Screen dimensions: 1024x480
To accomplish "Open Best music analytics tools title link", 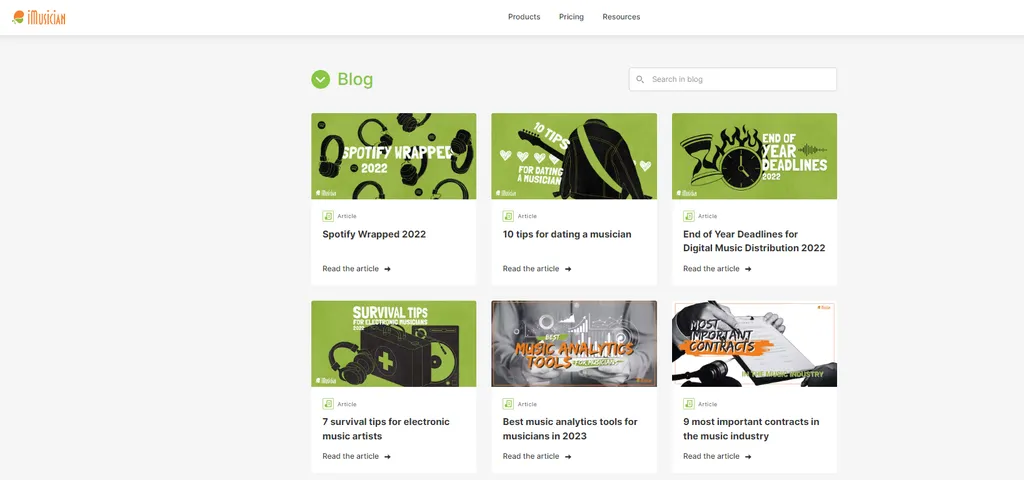I will pos(570,429).
